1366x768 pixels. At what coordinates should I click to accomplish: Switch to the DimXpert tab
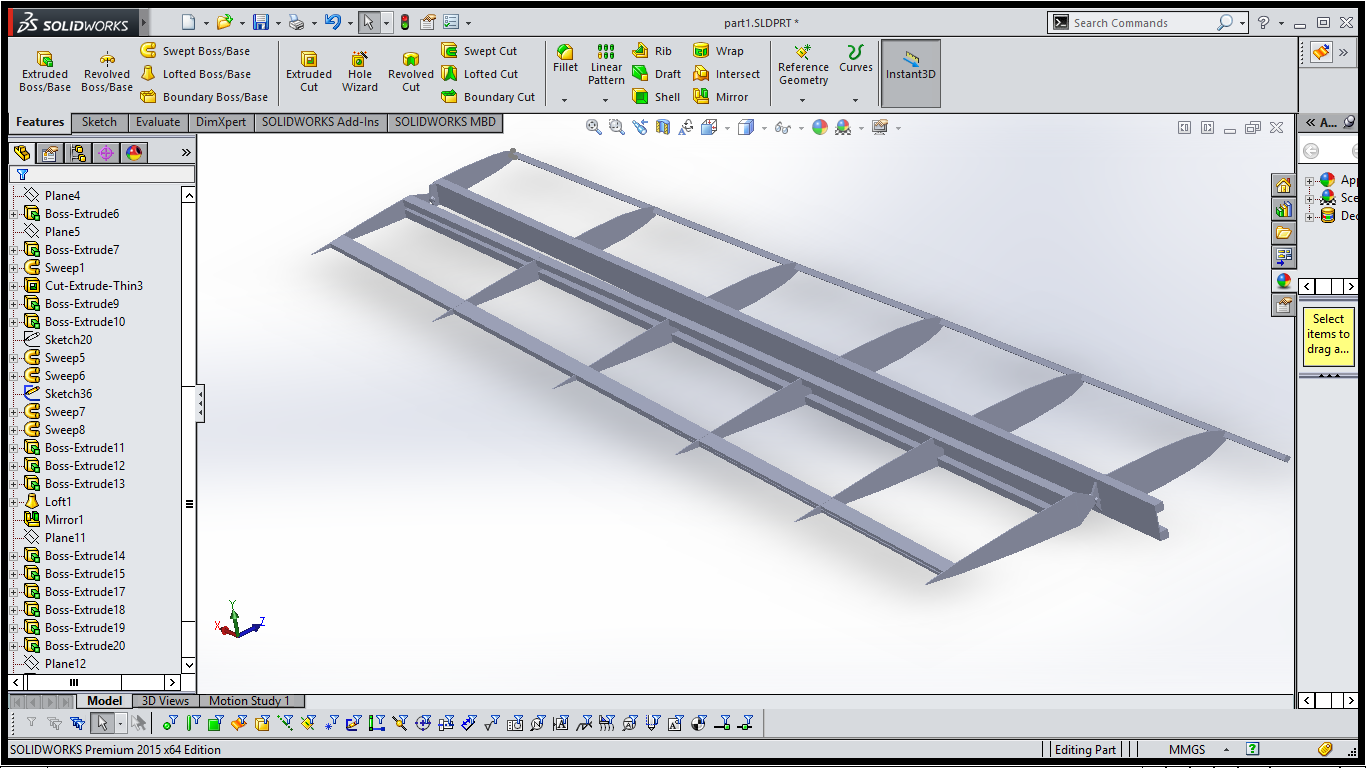(x=221, y=122)
